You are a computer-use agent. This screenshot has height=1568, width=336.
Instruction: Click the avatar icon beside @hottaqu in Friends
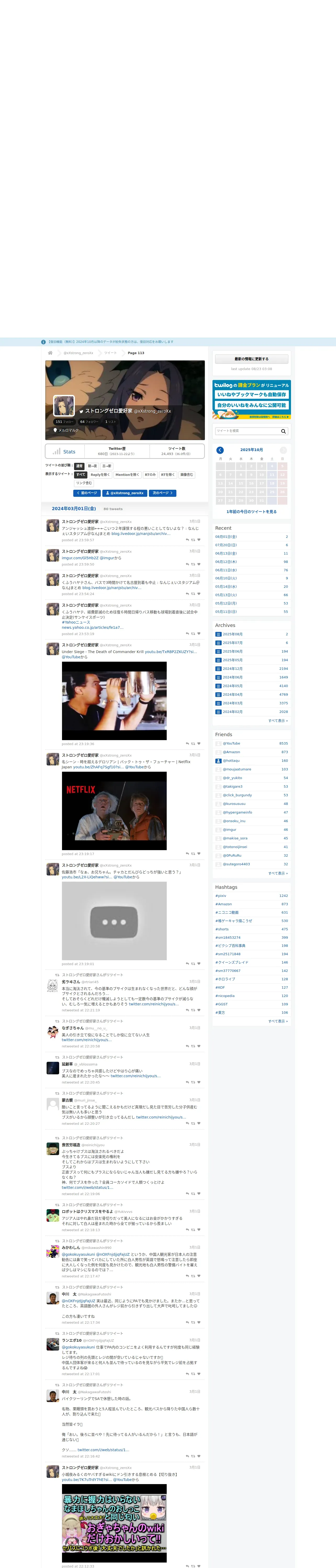218,761
